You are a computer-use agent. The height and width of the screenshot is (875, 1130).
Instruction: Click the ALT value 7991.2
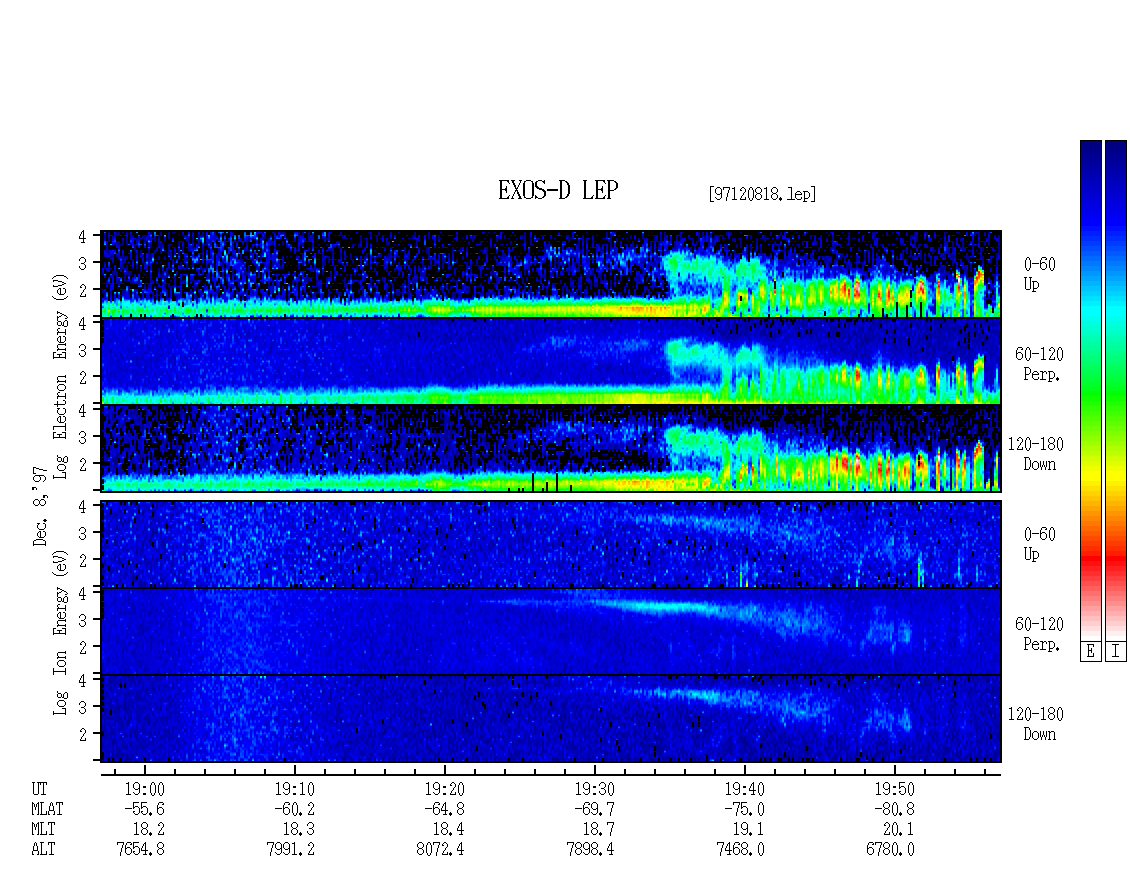pyautogui.click(x=290, y=850)
